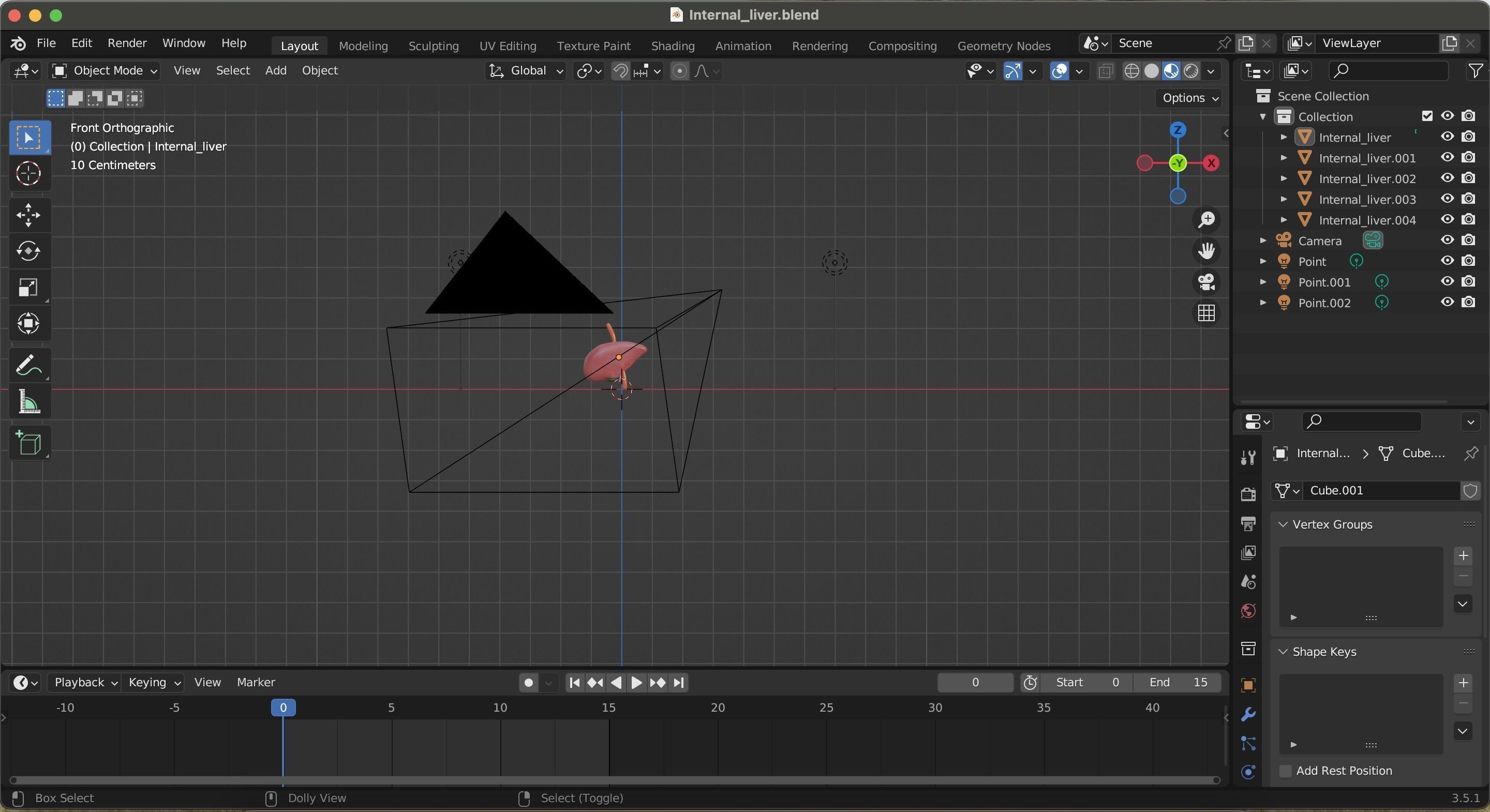
Task: Open the Render menu
Action: (x=127, y=43)
